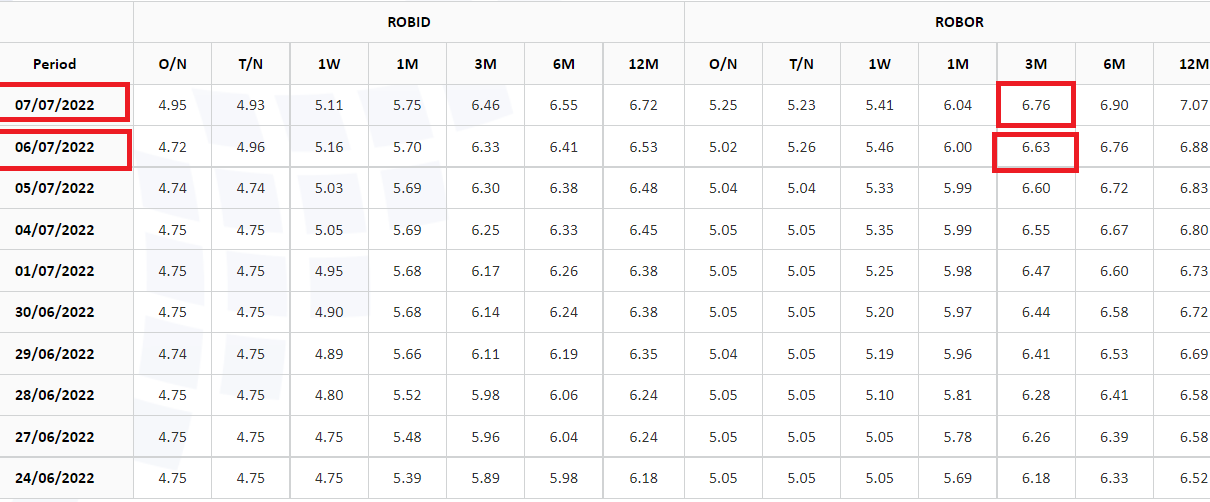The height and width of the screenshot is (502, 1210).
Task: Click ROBOR 12M value 7.07
Action: click(1193, 104)
